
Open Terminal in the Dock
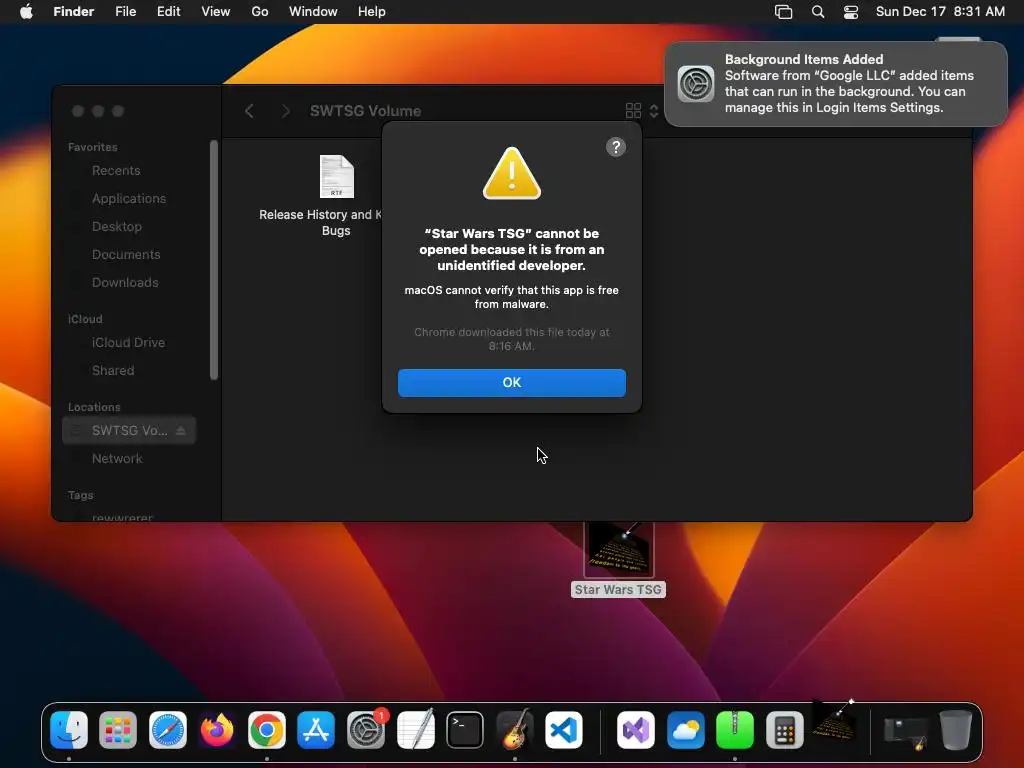[465, 730]
